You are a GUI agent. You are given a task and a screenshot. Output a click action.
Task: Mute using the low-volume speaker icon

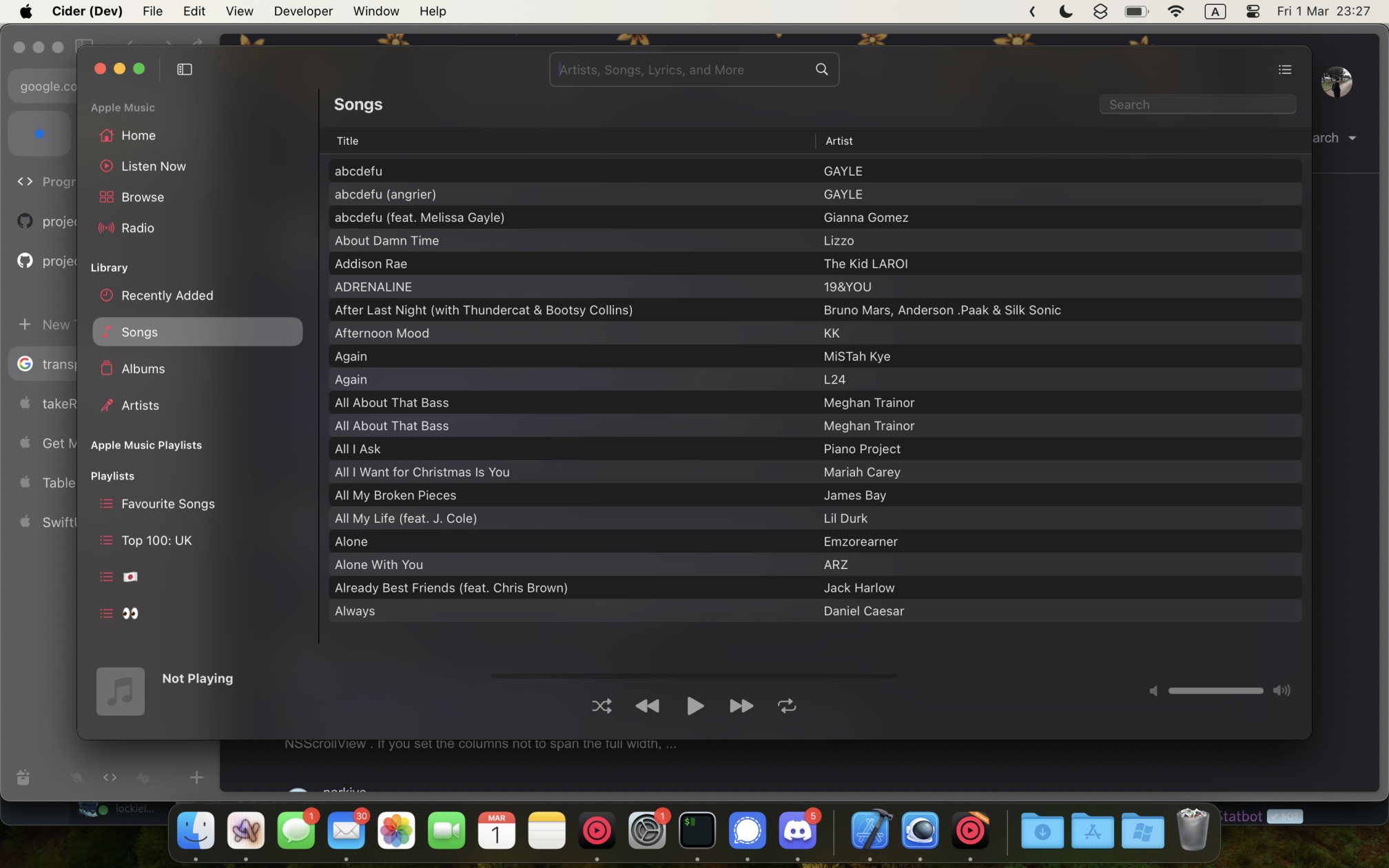click(x=1153, y=691)
